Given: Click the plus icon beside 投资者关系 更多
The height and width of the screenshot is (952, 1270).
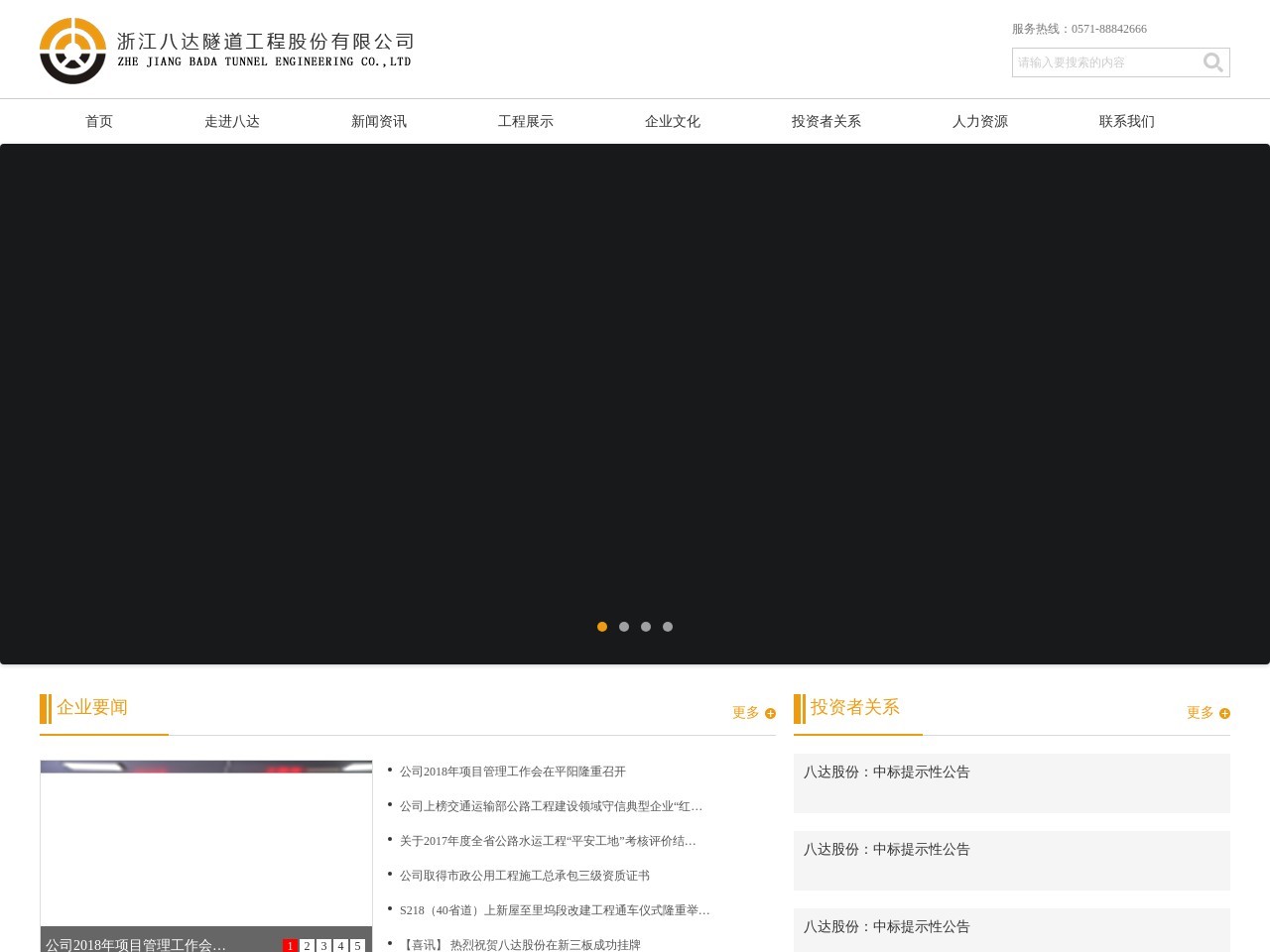Looking at the screenshot, I should [x=1225, y=713].
